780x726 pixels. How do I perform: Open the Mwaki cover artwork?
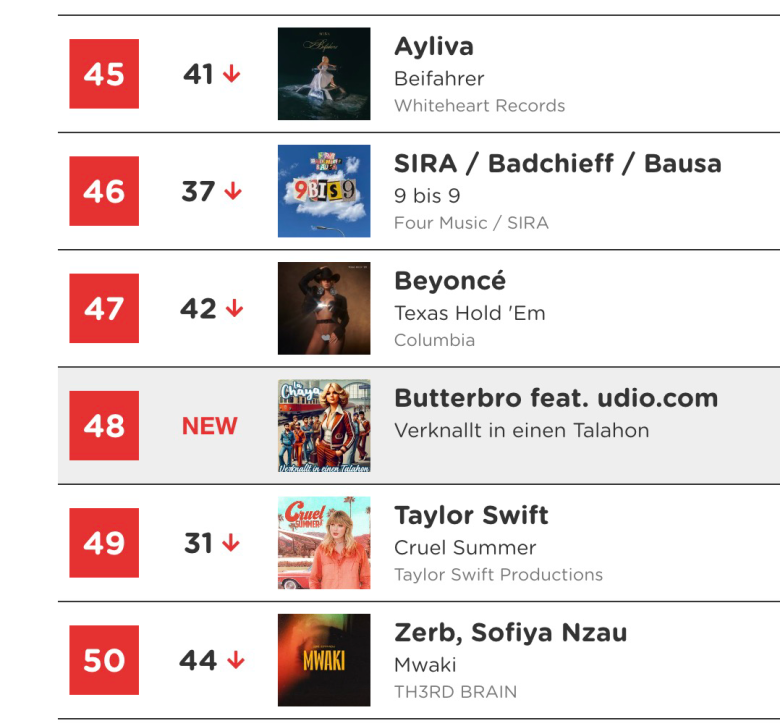(x=324, y=660)
